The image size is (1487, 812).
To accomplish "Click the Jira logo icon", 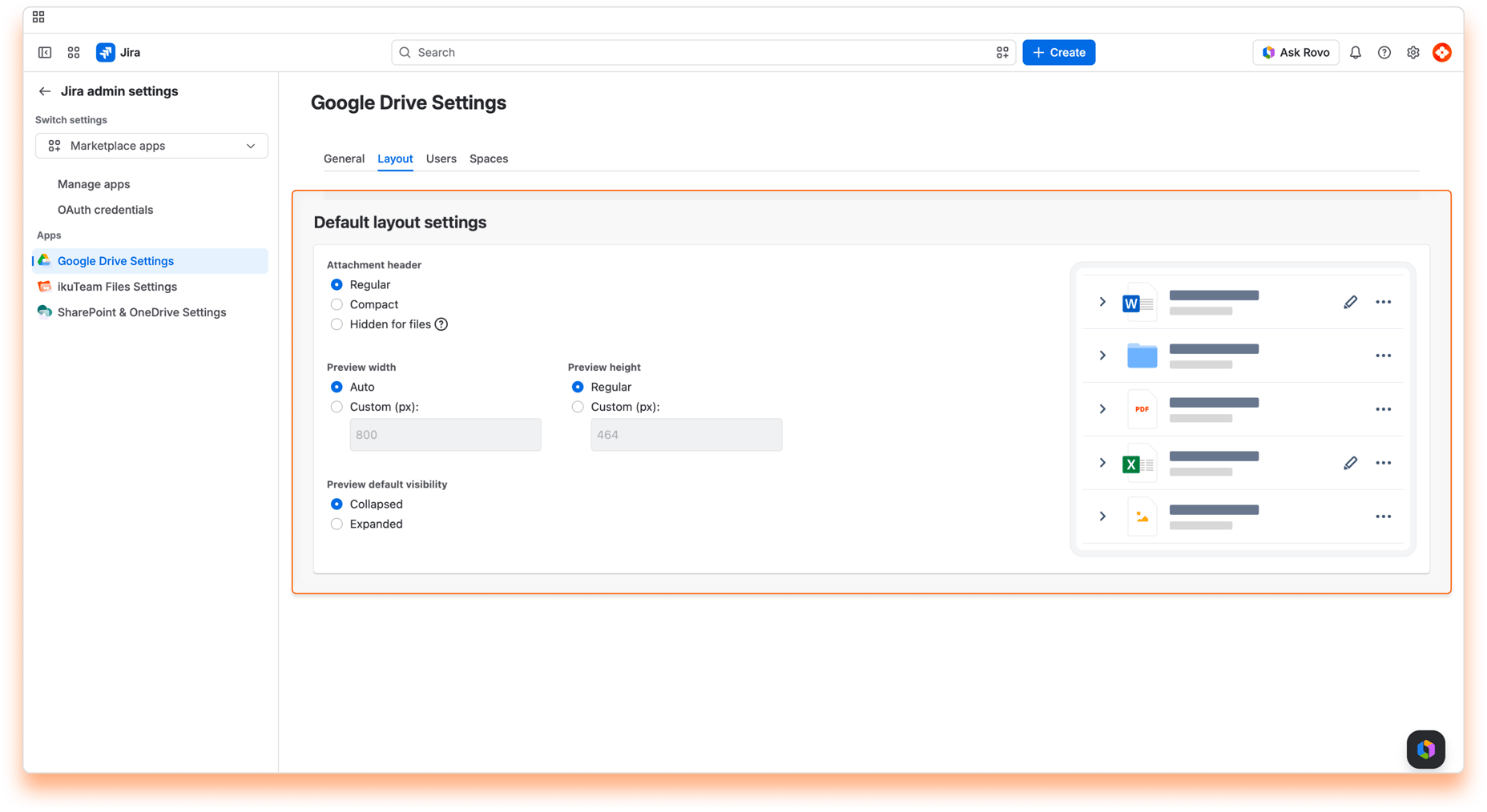I will pos(105,53).
